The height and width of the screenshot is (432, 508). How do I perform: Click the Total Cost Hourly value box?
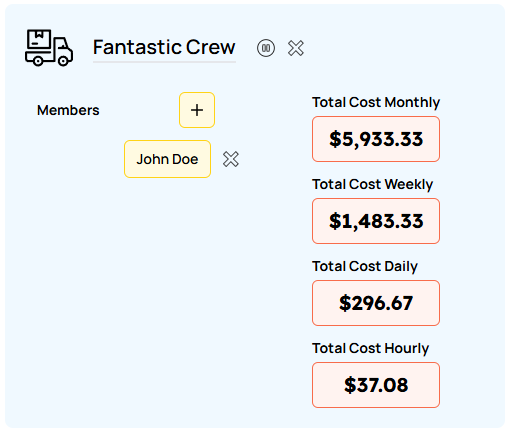coord(376,385)
